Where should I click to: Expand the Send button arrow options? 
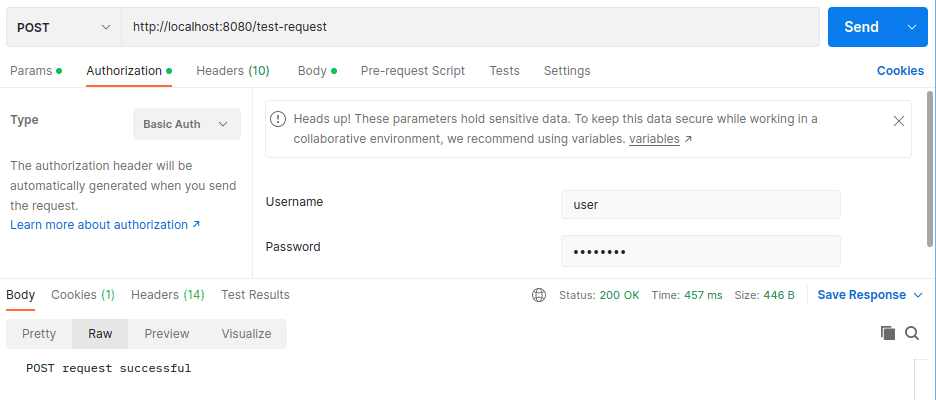click(x=911, y=27)
